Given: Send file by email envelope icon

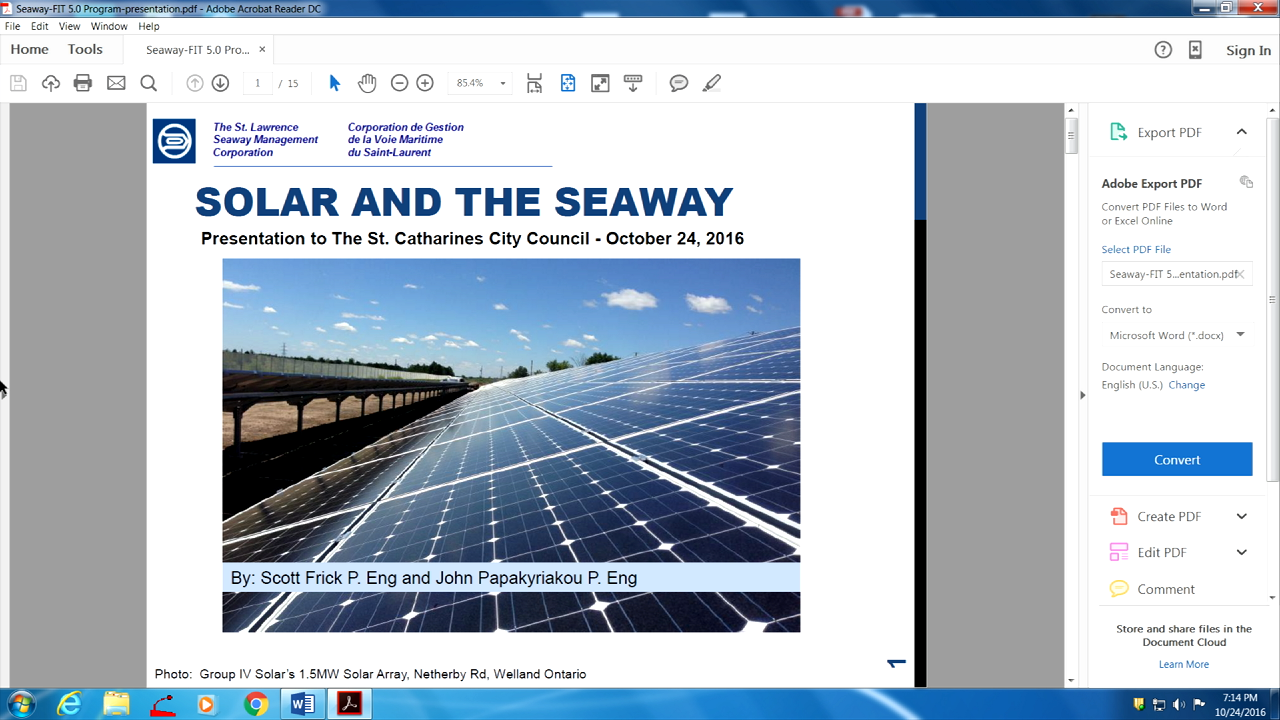Looking at the screenshot, I should click(116, 83).
